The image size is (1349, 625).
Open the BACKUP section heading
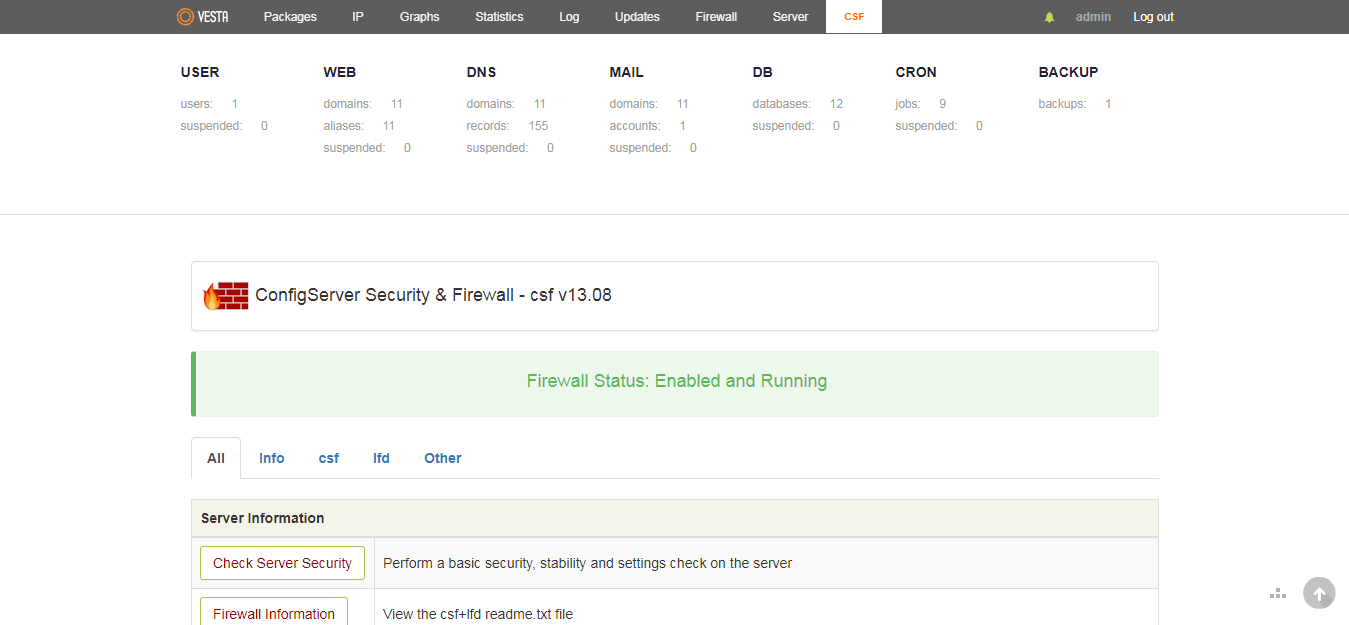click(x=1068, y=72)
